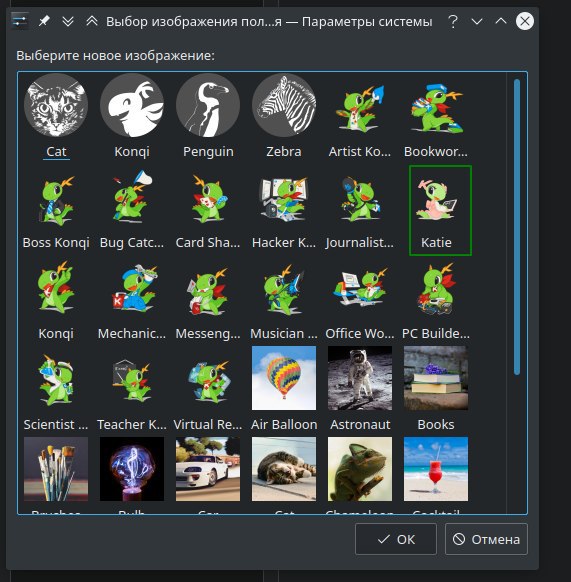Select the beach cocktail photo
This screenshot has height=582, width=571.
coord(436,469)
